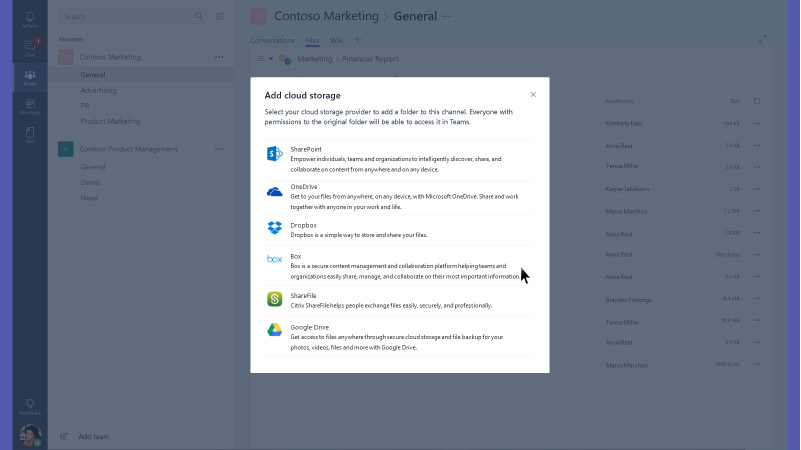
Task: Open the Activity bell icon
Action: tap(30, 19)
